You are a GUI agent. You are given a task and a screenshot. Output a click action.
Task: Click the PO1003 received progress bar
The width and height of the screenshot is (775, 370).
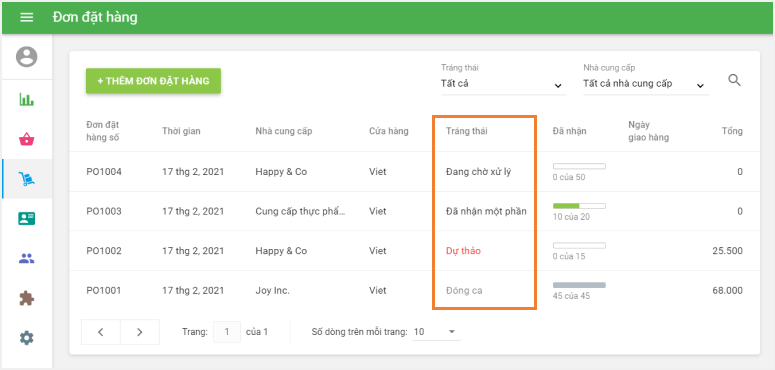(x=579, y=206)
